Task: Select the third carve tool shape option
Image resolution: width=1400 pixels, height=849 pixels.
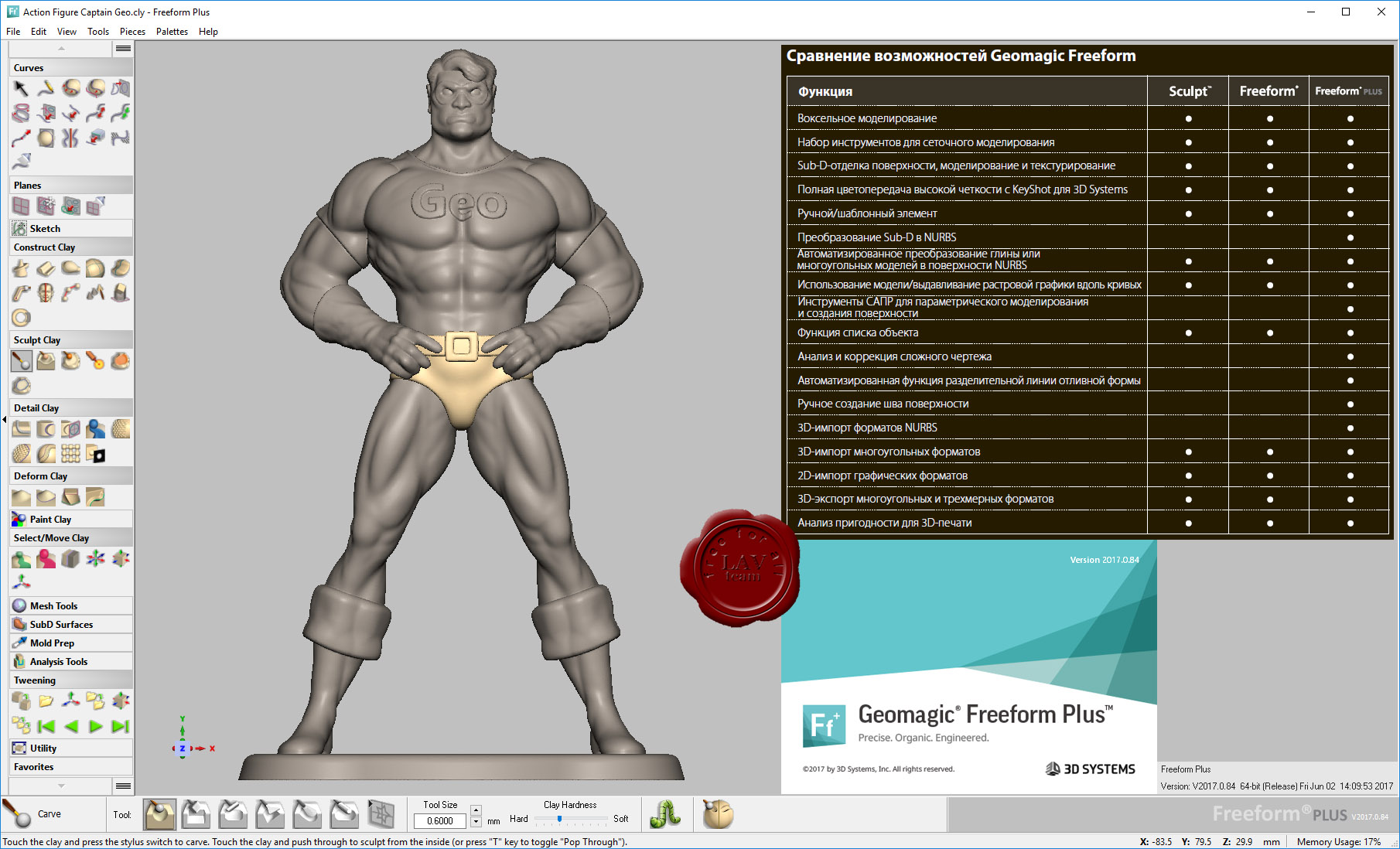Action: (234, 814)
